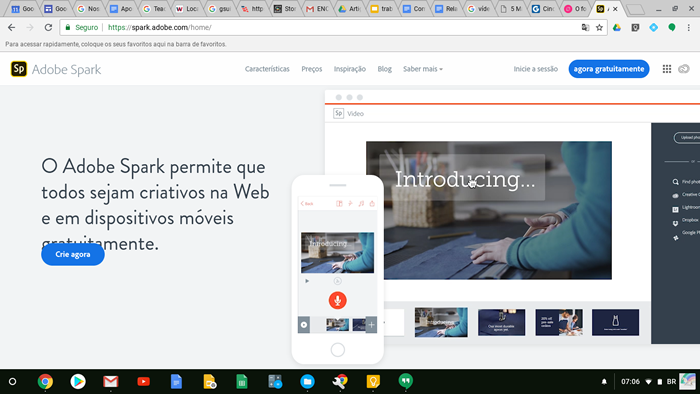Select the first slide thumbnail with sewing photo
Viewport: 700px width, 394px height.
pyautogui.click(x=441, y=322)
